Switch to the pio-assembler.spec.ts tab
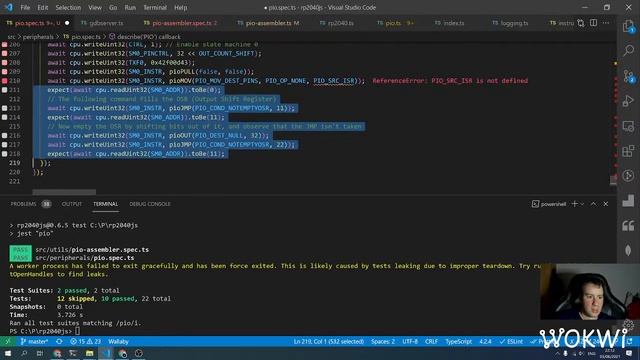This screenshot has height=360, width=640. pyautogui.click(x=181, y=23)
